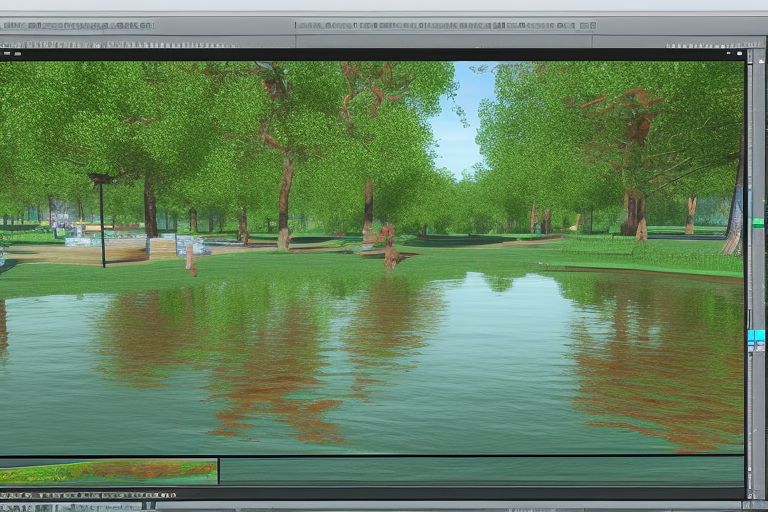Select the terrain thumbnail strip below the viewport
This screenshot has height=512, width=768.
[x=108, y=471]
